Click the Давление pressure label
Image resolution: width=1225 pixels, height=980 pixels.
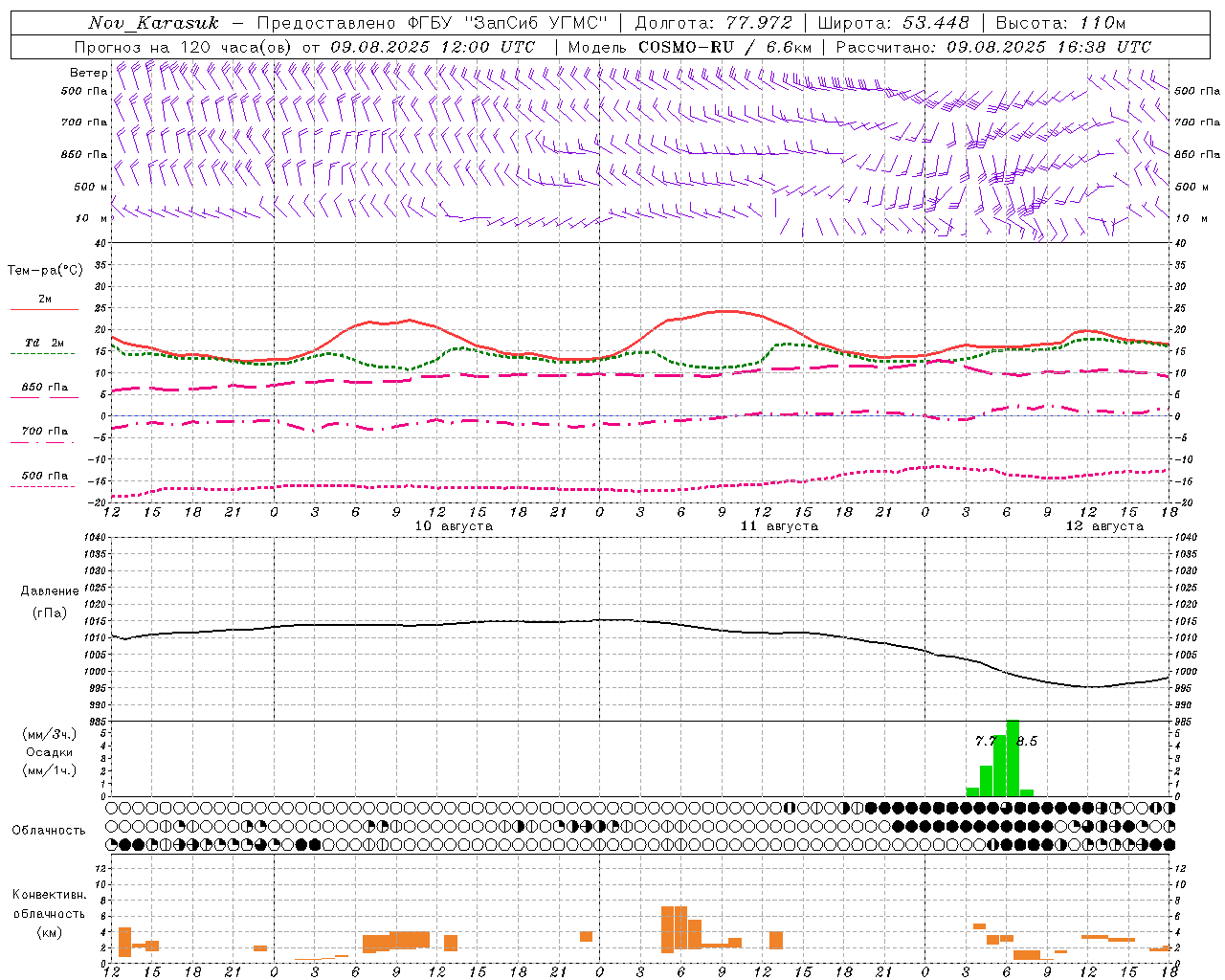50,591
